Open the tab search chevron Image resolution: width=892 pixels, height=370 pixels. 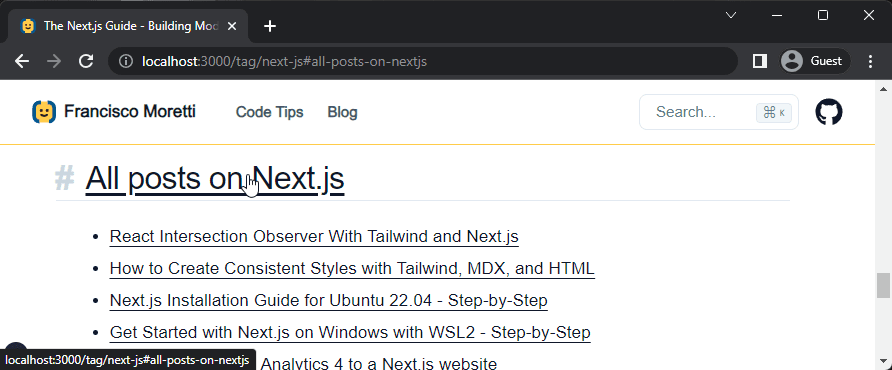pyautogui.click(x=732, y=15)
